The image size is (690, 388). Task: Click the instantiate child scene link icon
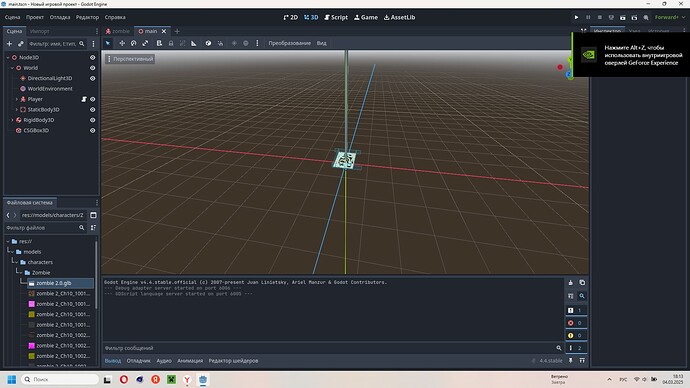coord(21,44)
